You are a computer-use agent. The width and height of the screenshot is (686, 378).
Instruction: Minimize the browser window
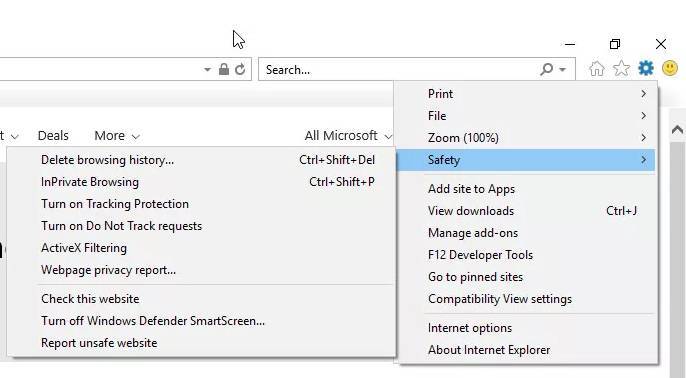pos(570,44)
